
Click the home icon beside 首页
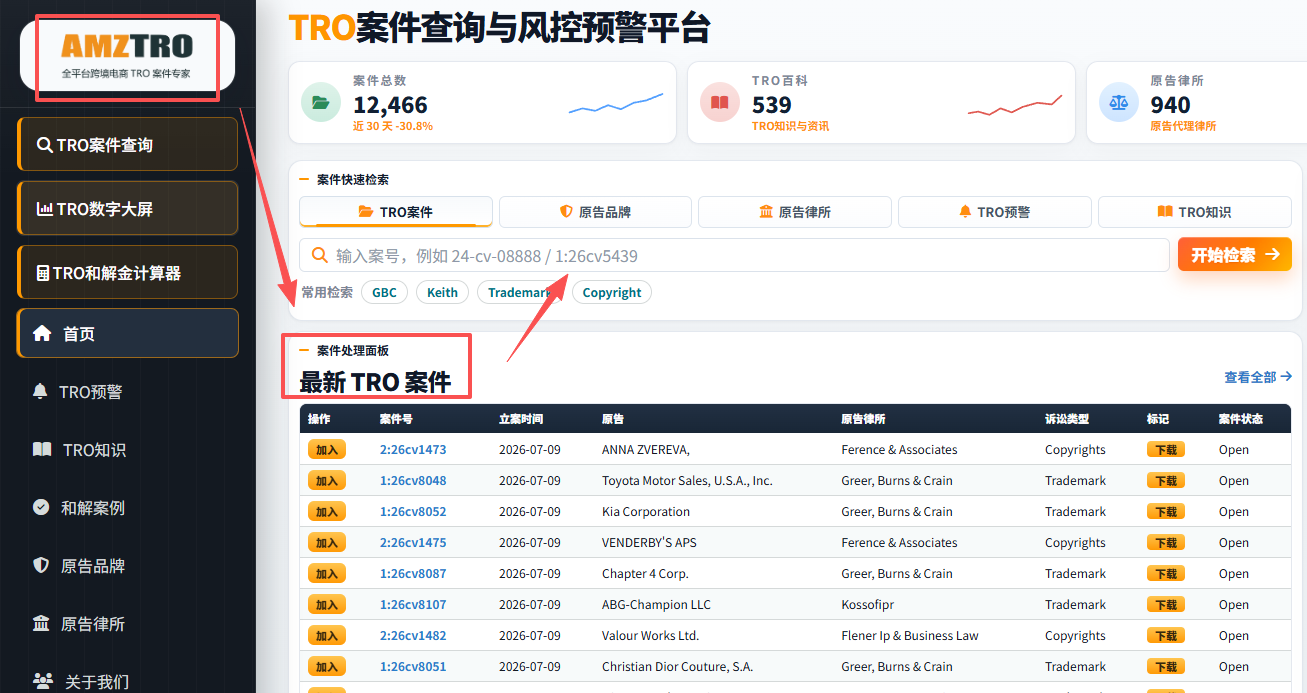coord(42,334)
